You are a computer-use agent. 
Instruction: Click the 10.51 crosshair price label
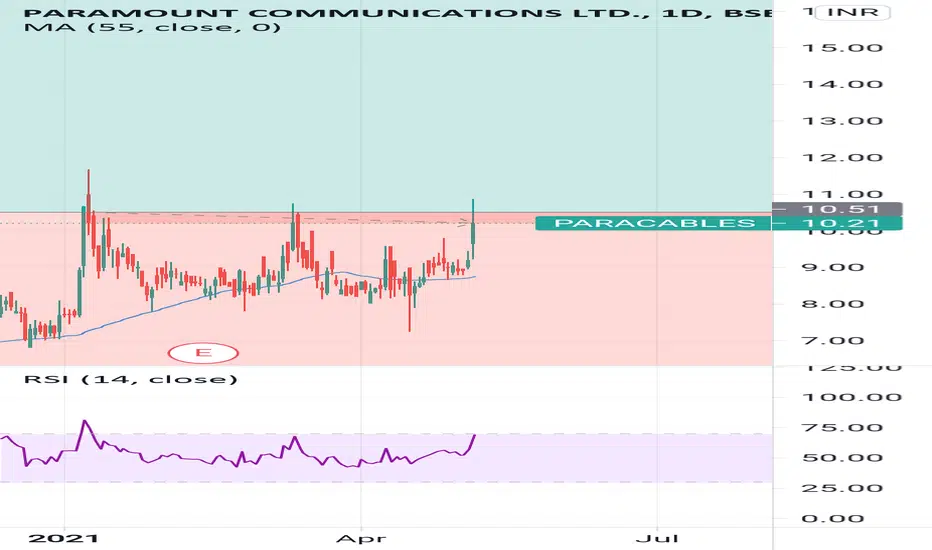click(x=837, y=209)
